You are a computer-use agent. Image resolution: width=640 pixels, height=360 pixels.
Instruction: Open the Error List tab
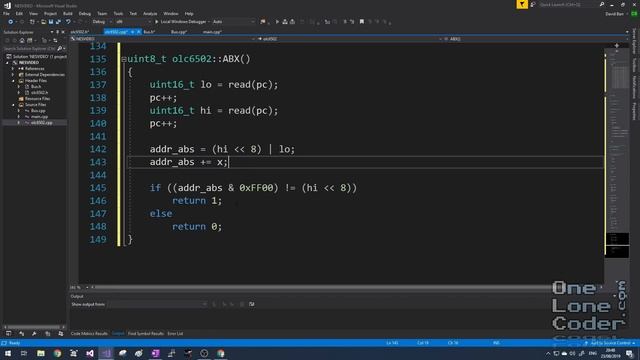pos(175,333)
